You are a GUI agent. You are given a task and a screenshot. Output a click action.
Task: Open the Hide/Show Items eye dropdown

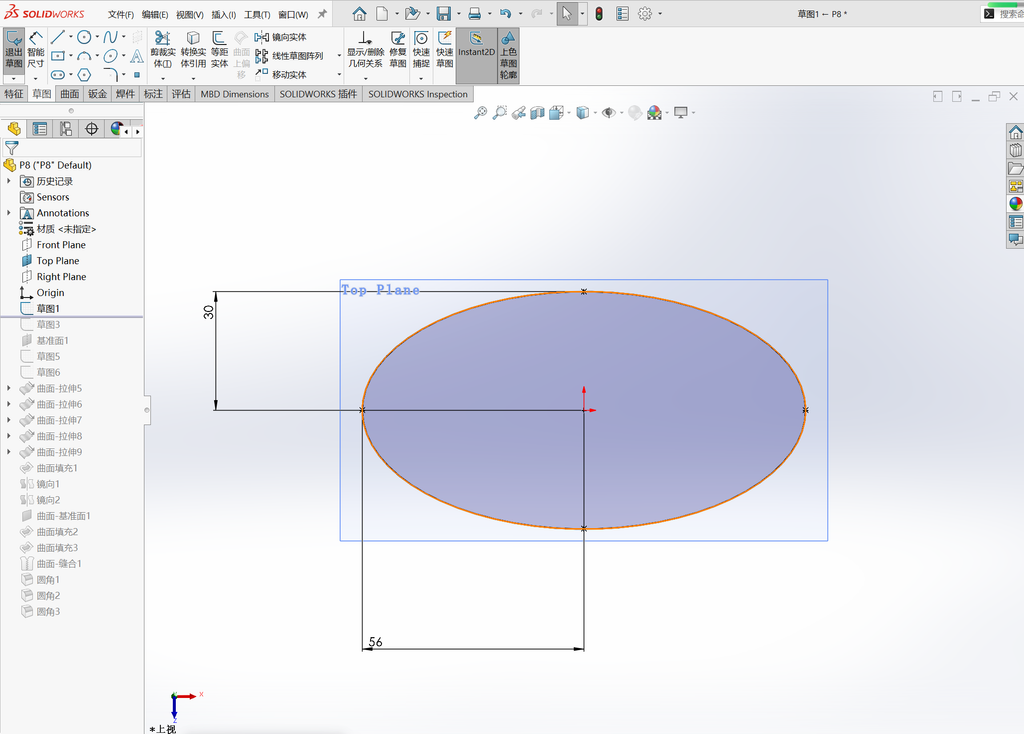(620, 113)
